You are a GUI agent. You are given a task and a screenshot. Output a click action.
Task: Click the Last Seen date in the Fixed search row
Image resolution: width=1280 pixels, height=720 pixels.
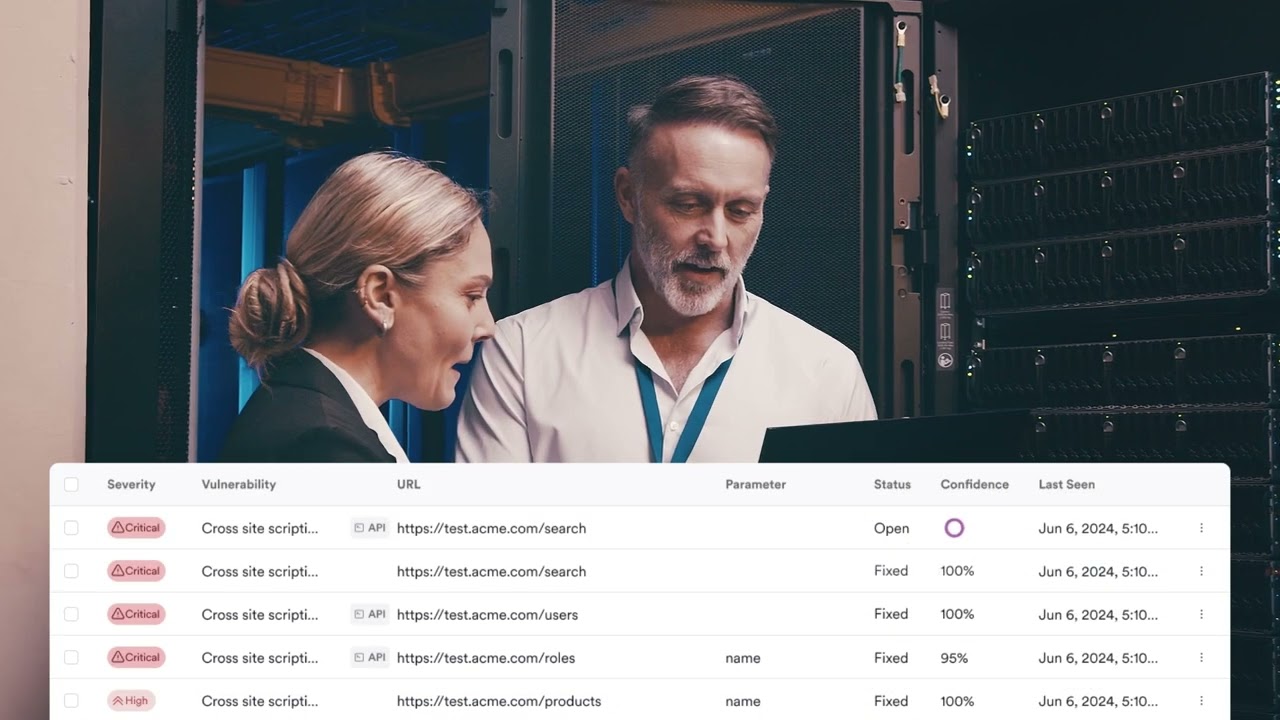click(x=1098, y=571)
